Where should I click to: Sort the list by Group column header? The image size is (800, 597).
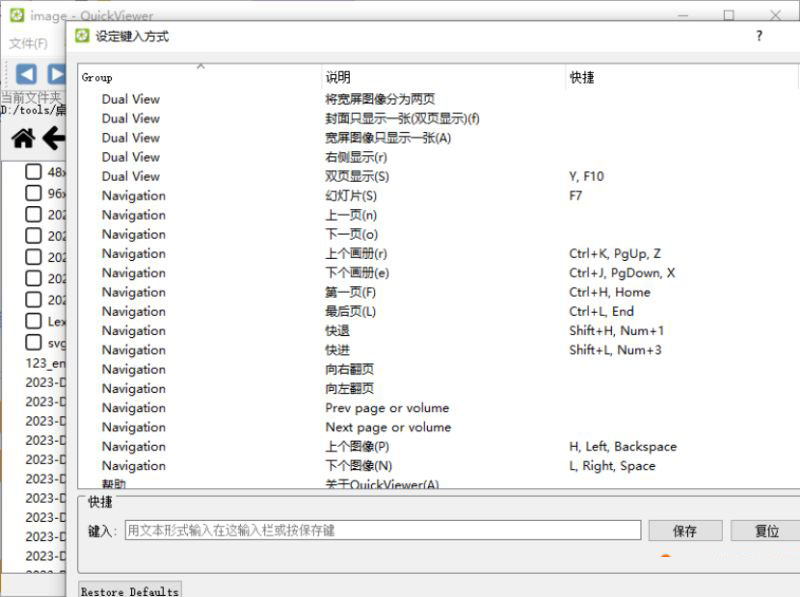click(x=200, y=77)
